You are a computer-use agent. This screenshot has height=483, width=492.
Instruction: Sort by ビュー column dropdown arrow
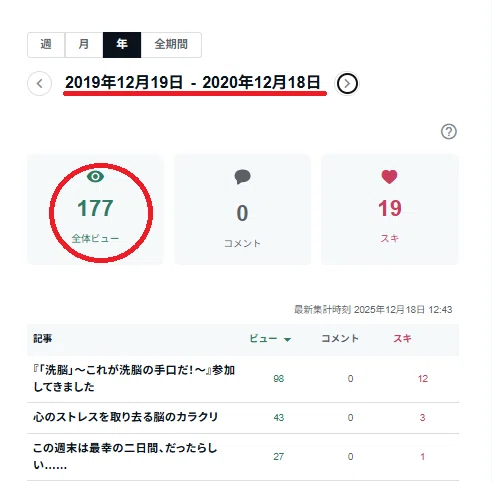287,340
